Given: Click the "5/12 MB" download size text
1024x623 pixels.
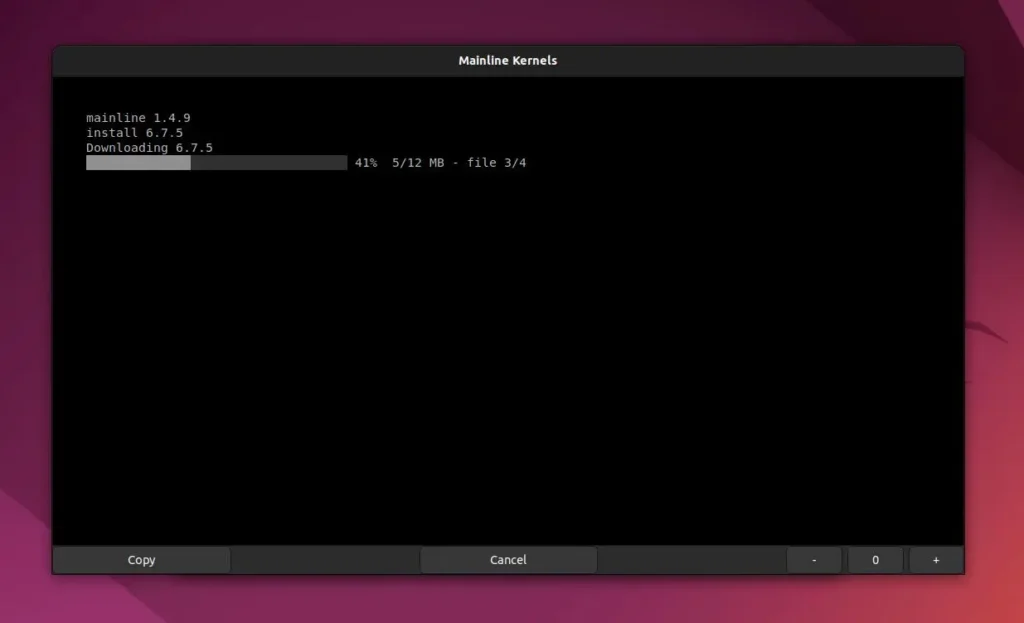Looking at the screenshot, I should [x=418, y=163].
